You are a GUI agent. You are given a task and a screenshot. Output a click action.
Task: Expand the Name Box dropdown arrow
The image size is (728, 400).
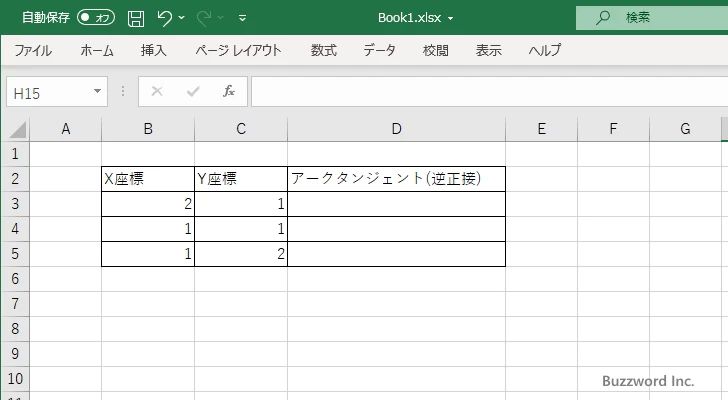pyautogui.click(x=98, y=91)
